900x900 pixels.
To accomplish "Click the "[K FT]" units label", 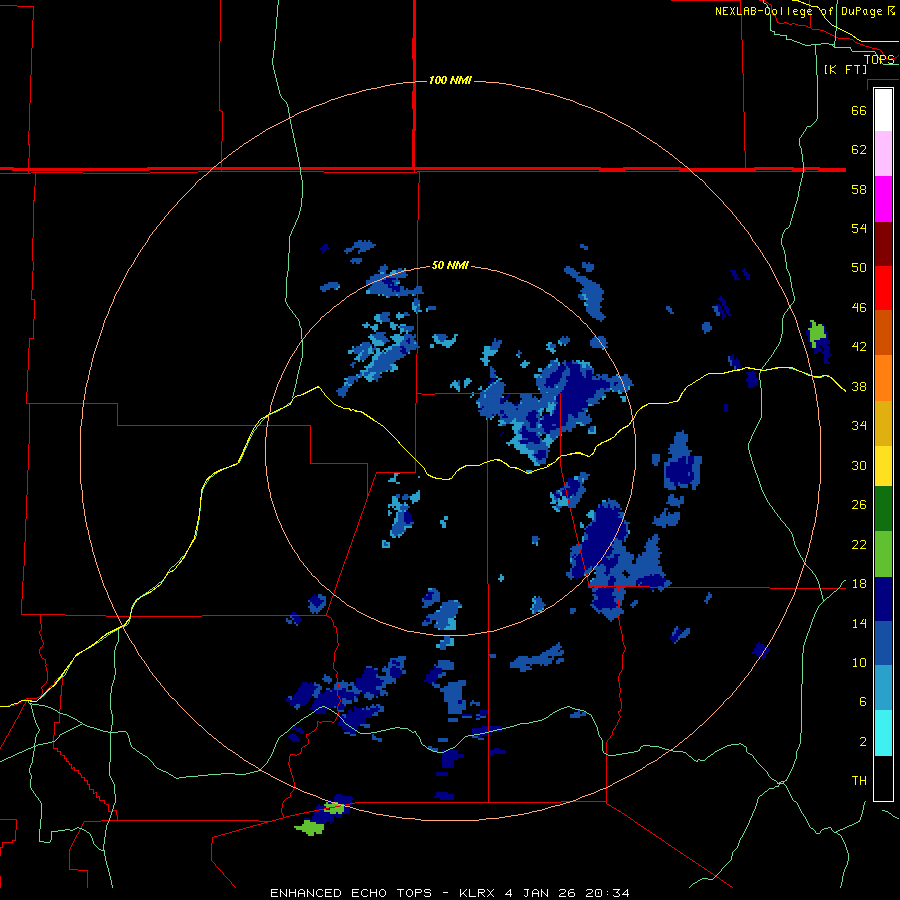I will click(x=845, y=69).
